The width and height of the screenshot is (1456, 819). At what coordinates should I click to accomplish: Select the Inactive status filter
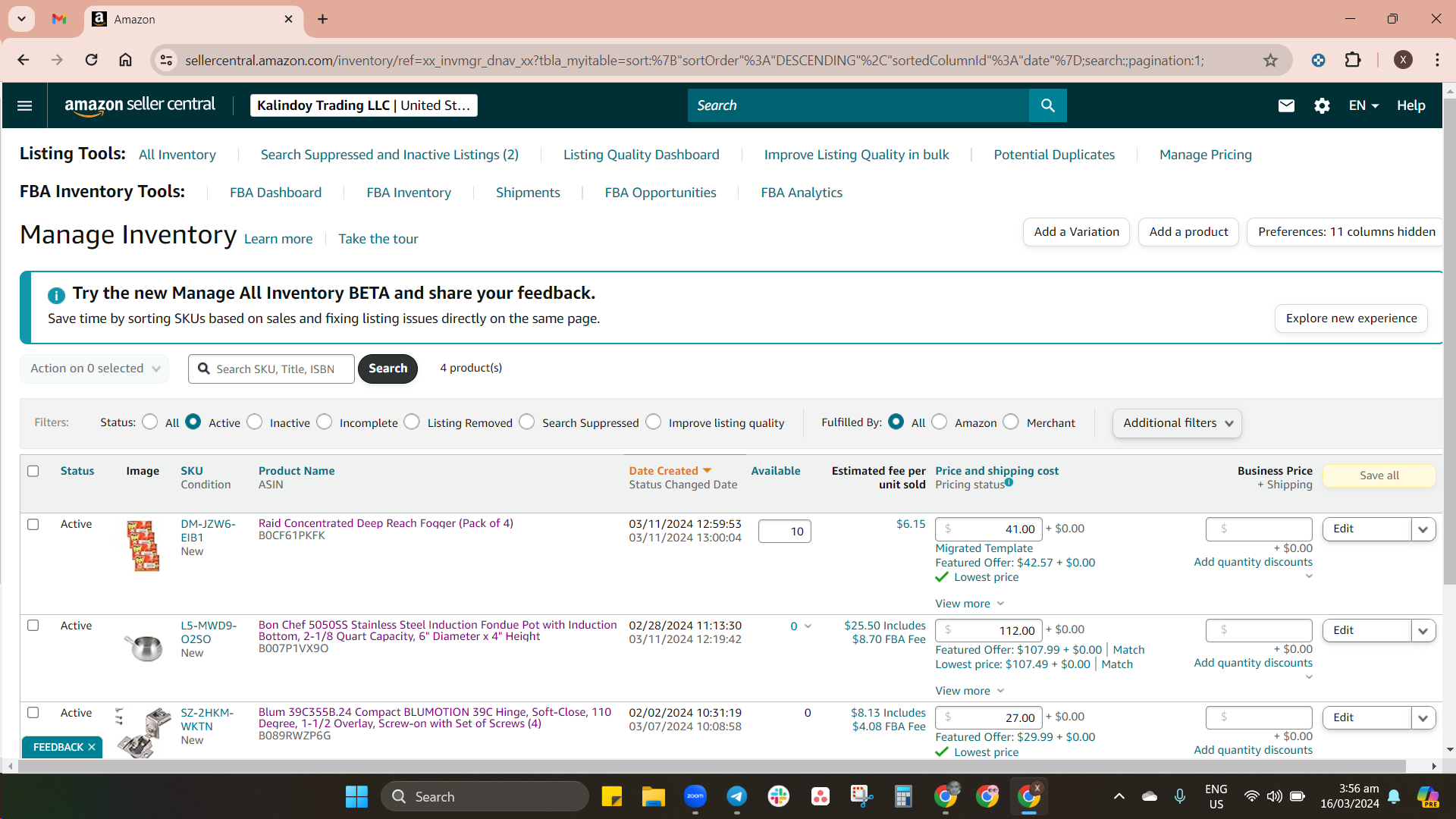click(x=255, y=422)
